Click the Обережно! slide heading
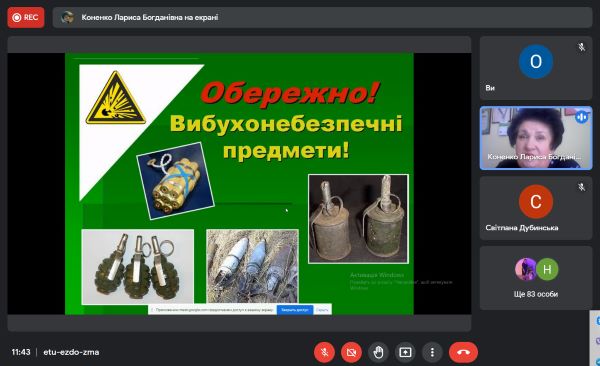The image size is (600, 366). 290,93
